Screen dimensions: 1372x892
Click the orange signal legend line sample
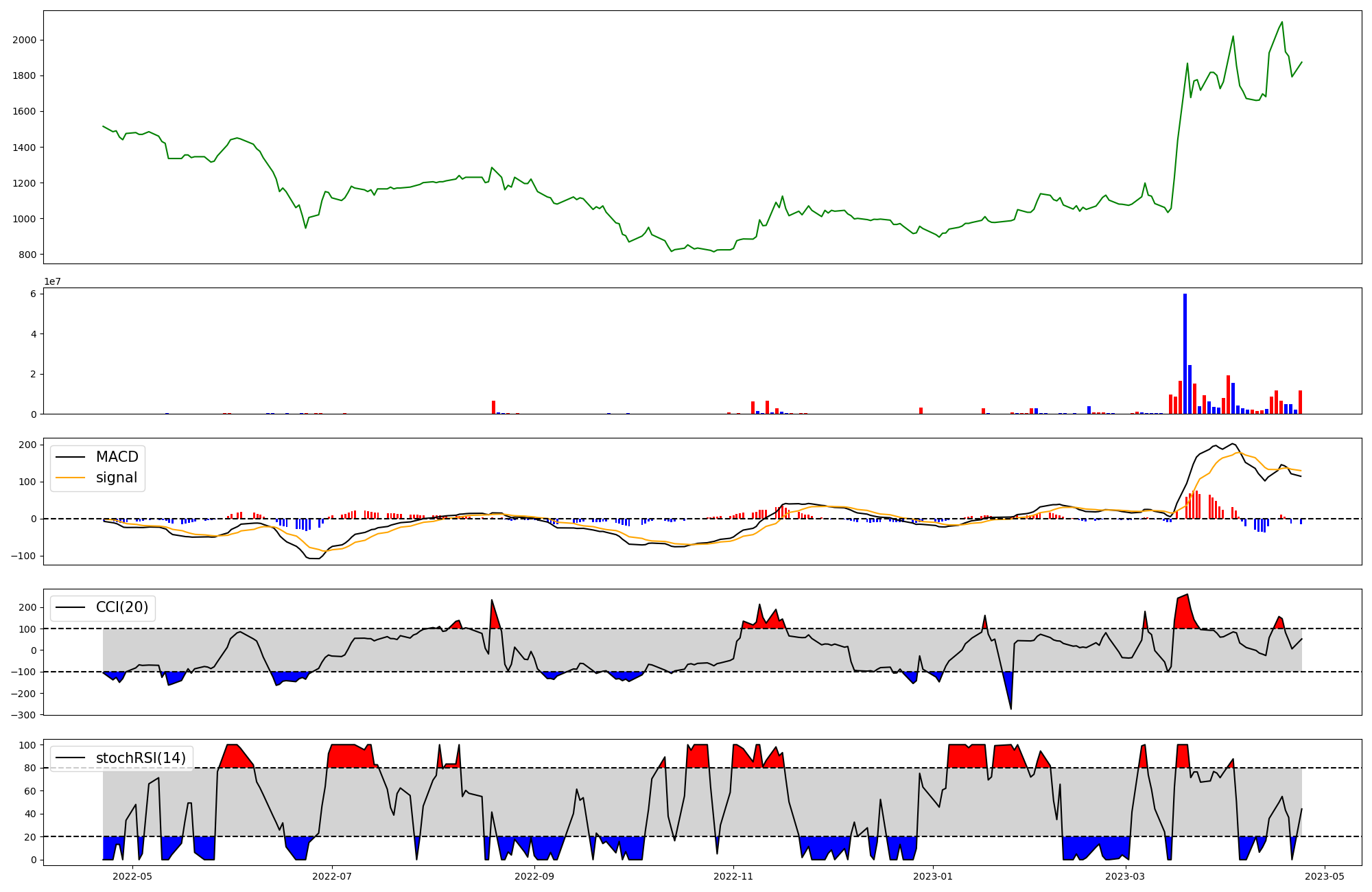70,478
